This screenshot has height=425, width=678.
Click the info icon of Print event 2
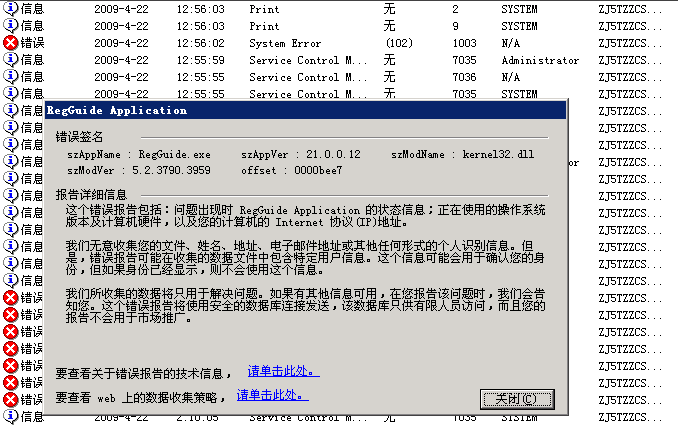tap(10, 9)
